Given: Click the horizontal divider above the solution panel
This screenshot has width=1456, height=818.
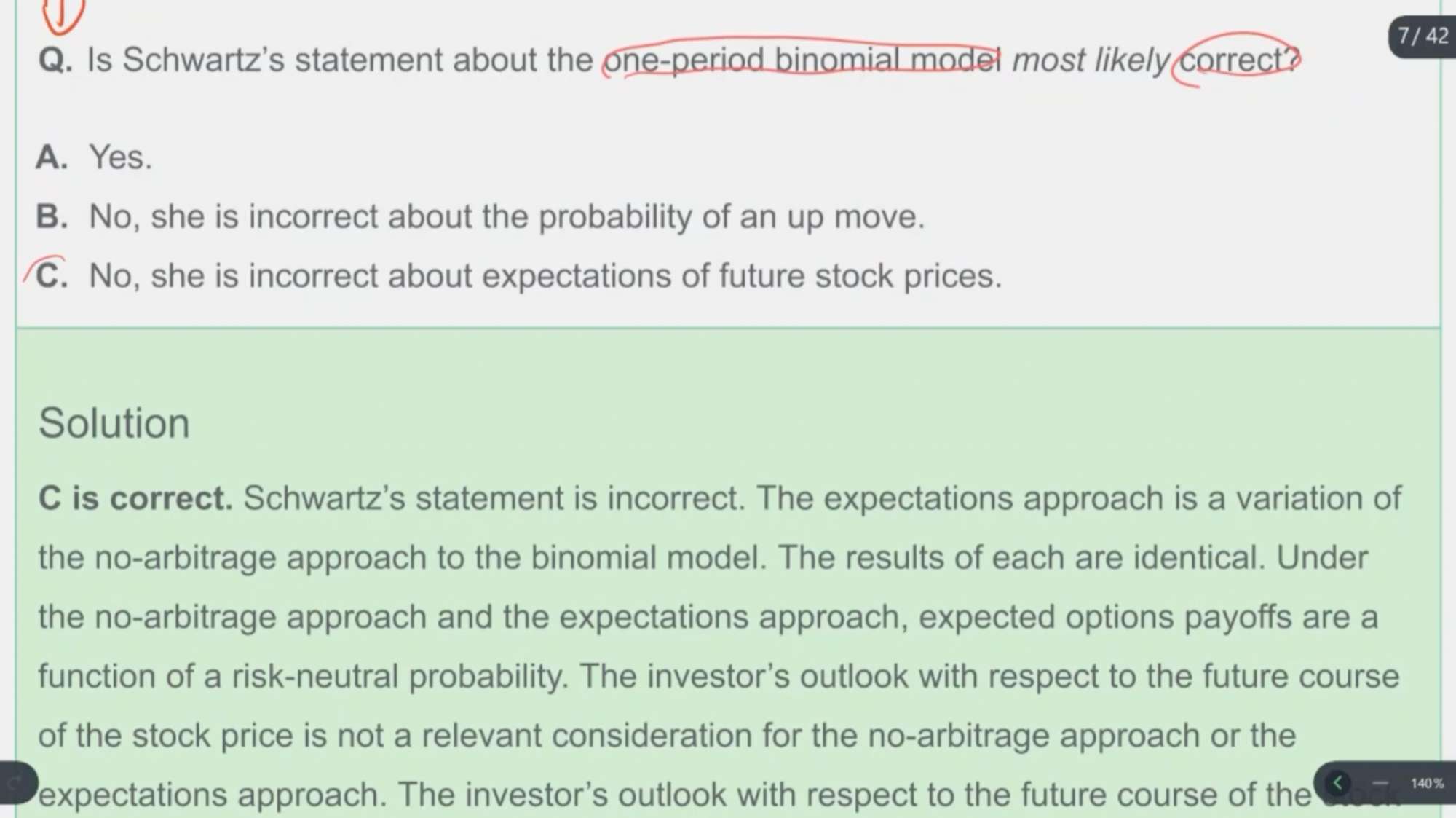Looking at the screenshot, I should 728,328.
